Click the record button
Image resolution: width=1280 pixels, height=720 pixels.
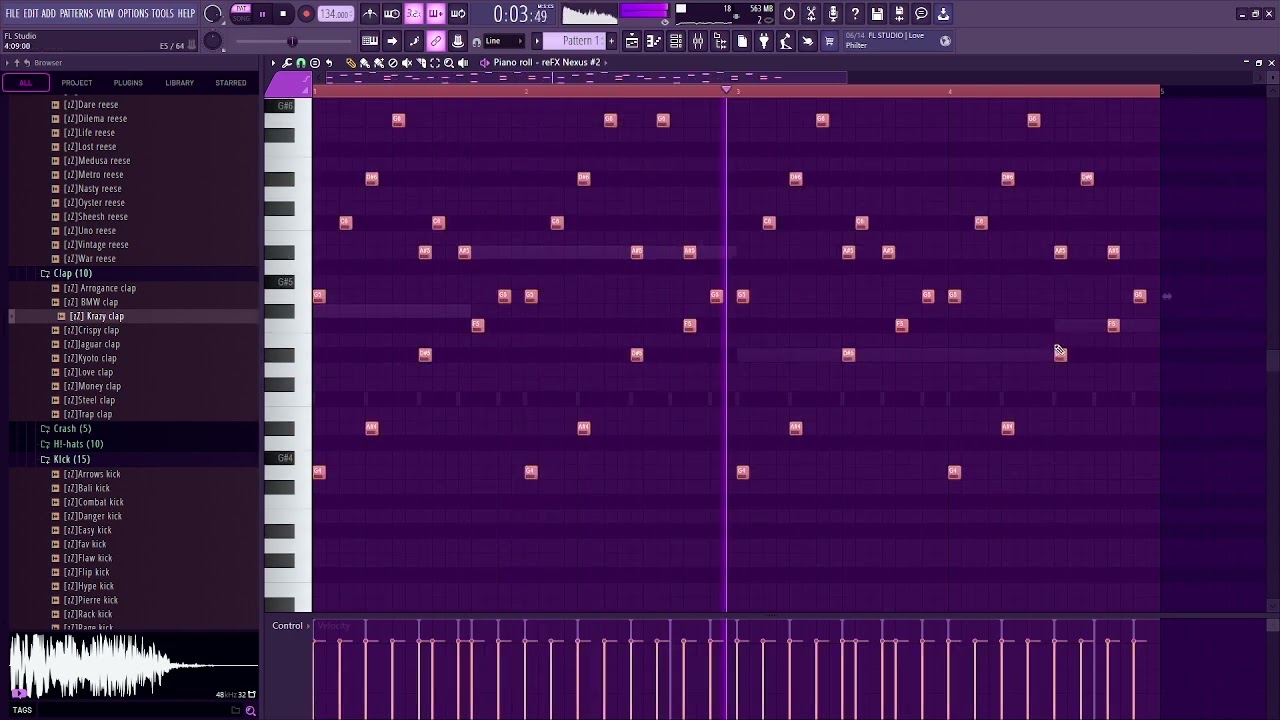tap(306, 14)
